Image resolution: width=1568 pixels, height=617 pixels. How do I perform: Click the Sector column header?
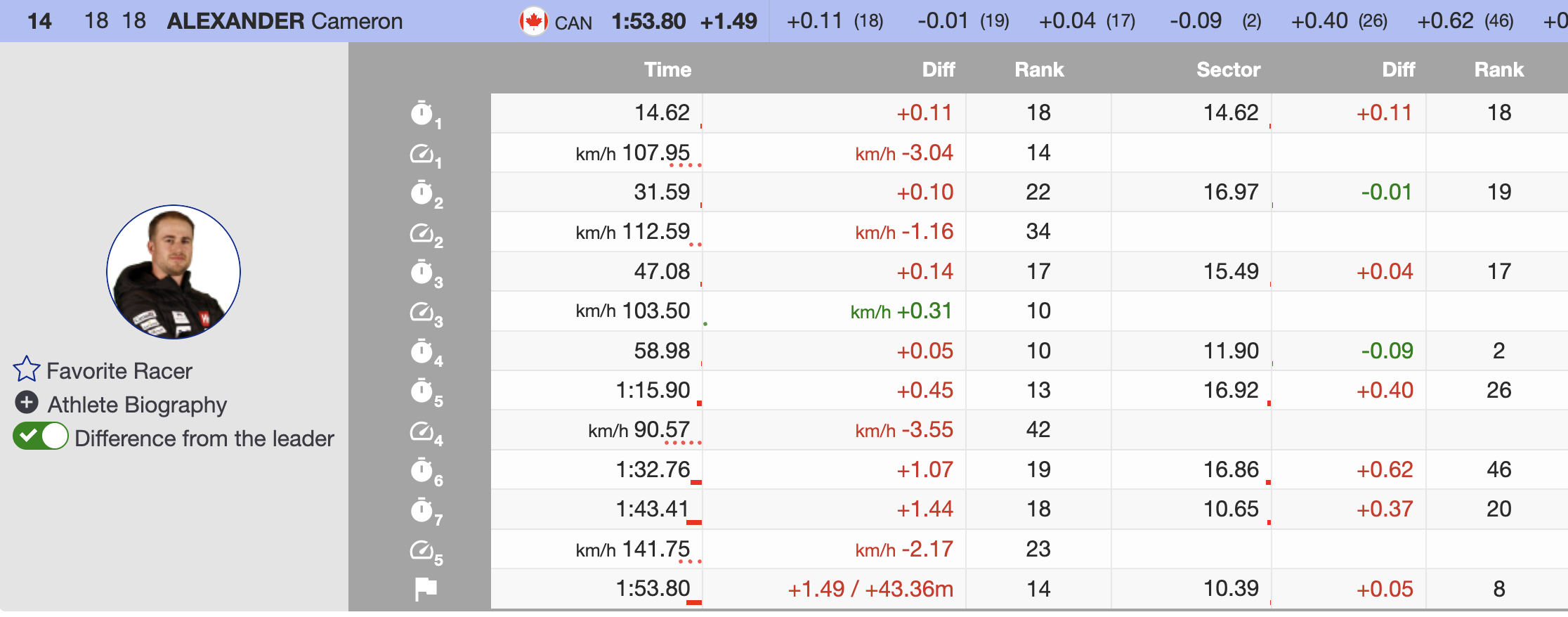click(x=1228, y=70)
